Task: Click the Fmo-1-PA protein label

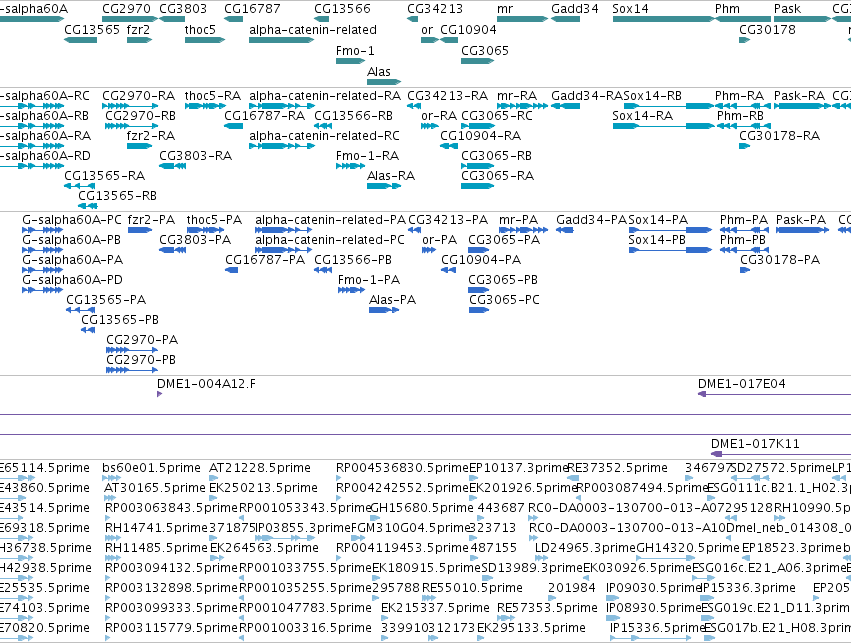Action: coord(369,280)
